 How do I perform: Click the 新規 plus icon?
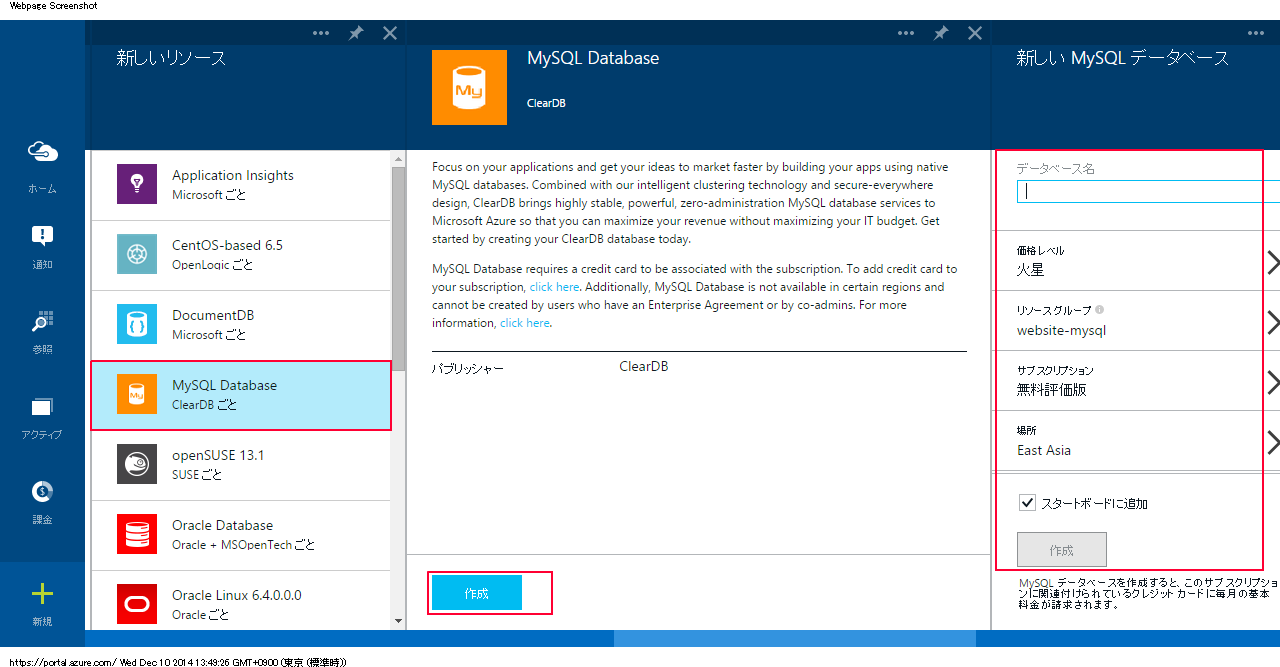42,594
